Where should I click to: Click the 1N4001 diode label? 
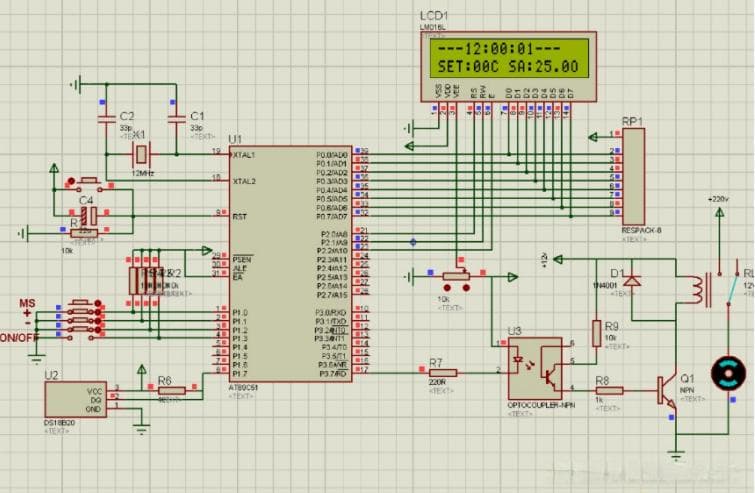[x=604, y=285]
